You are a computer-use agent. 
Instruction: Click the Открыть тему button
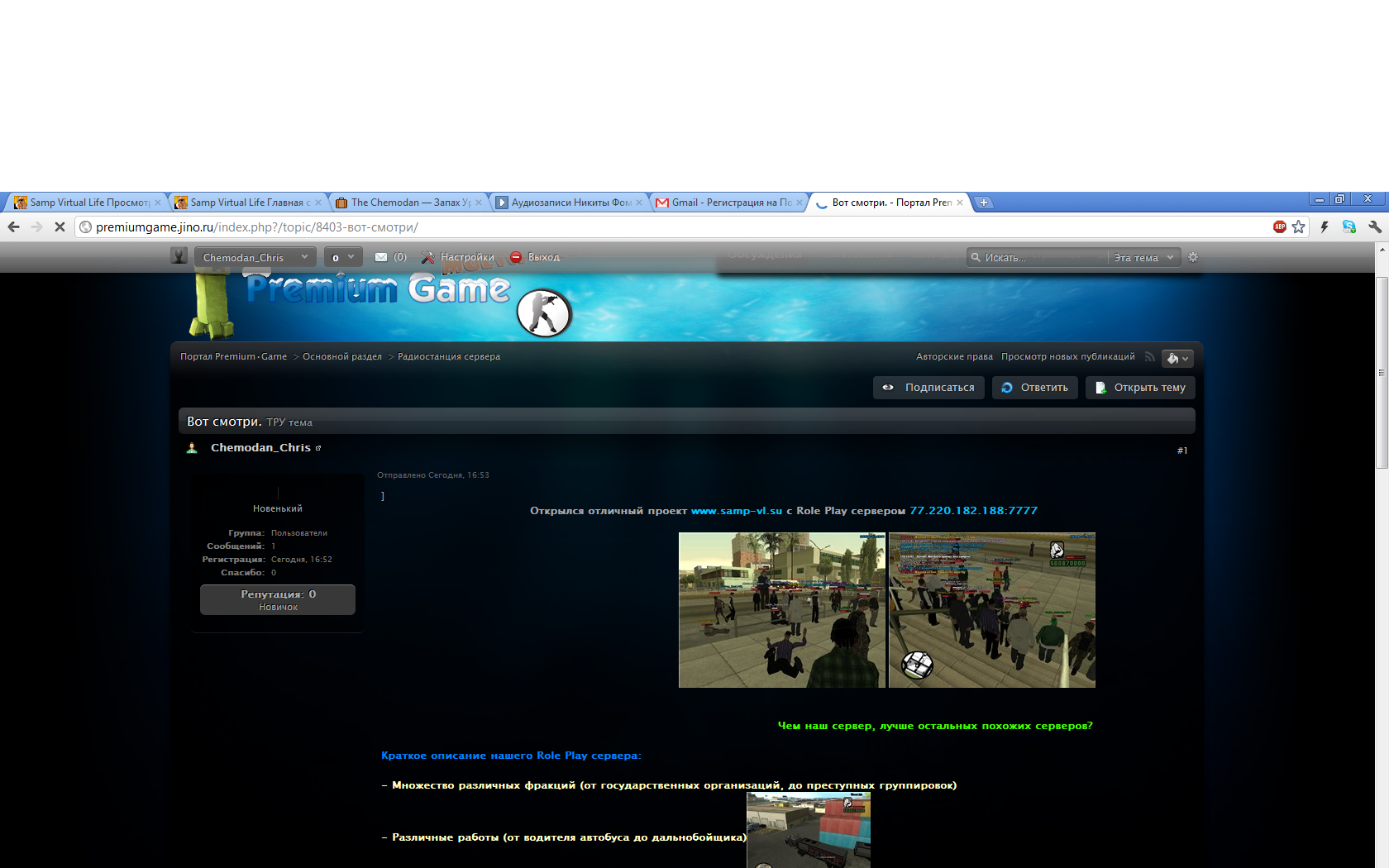(1140, 388)
